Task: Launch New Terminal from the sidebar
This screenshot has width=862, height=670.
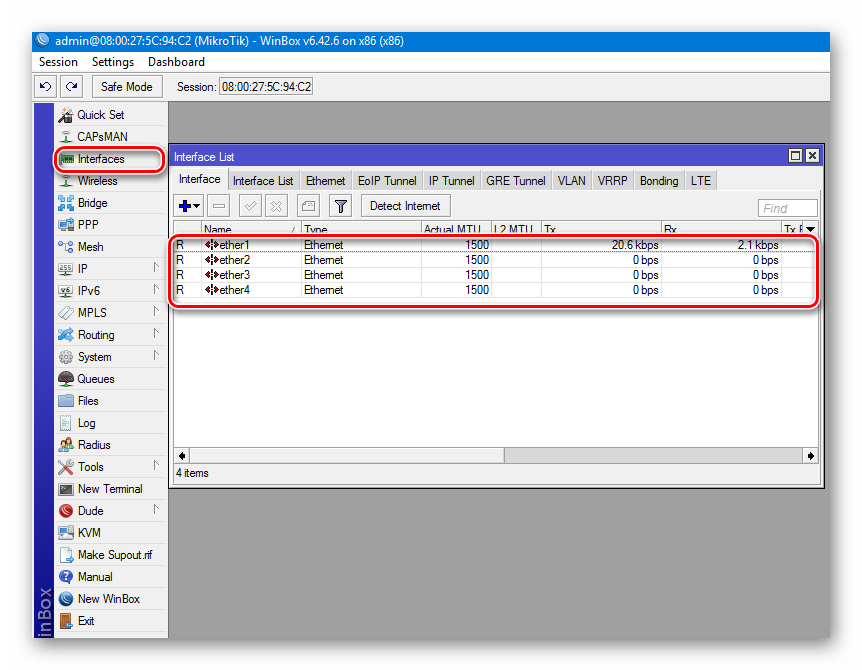Action: (x=111, y=489)
